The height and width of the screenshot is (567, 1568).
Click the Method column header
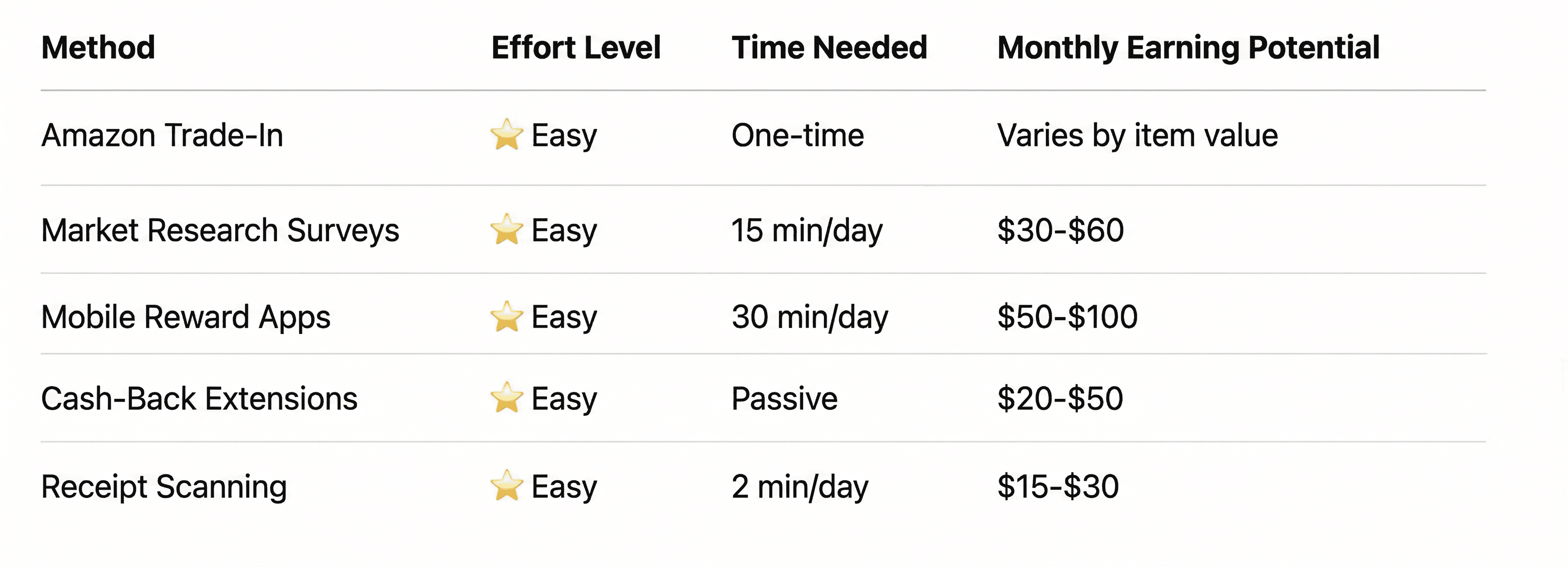click(98, 48)
